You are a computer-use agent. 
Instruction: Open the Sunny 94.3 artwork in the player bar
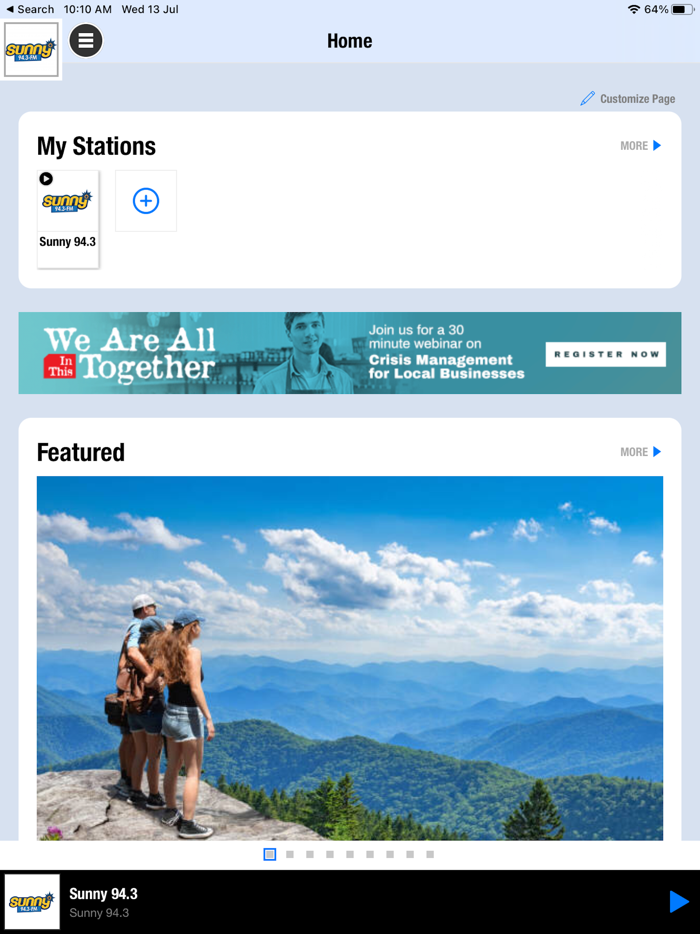pos(32,902)
